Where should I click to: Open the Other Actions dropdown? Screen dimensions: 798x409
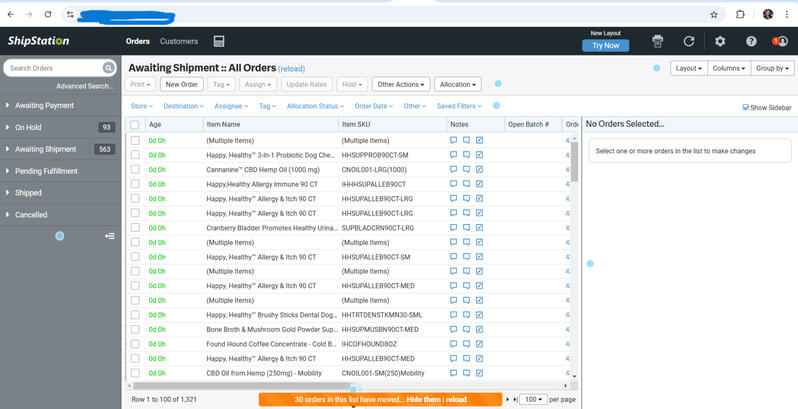coord(401,84)
